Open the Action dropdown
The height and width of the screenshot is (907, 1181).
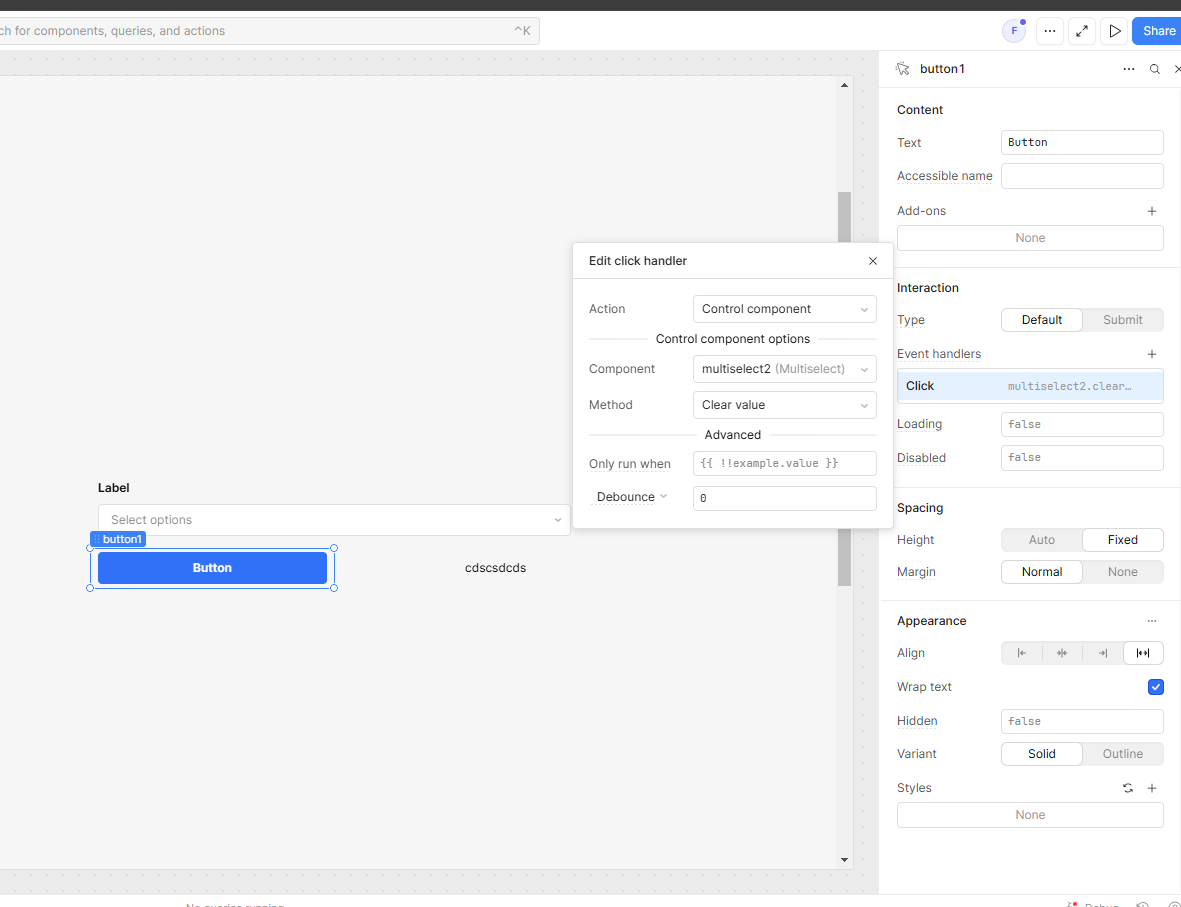(784, 309)
